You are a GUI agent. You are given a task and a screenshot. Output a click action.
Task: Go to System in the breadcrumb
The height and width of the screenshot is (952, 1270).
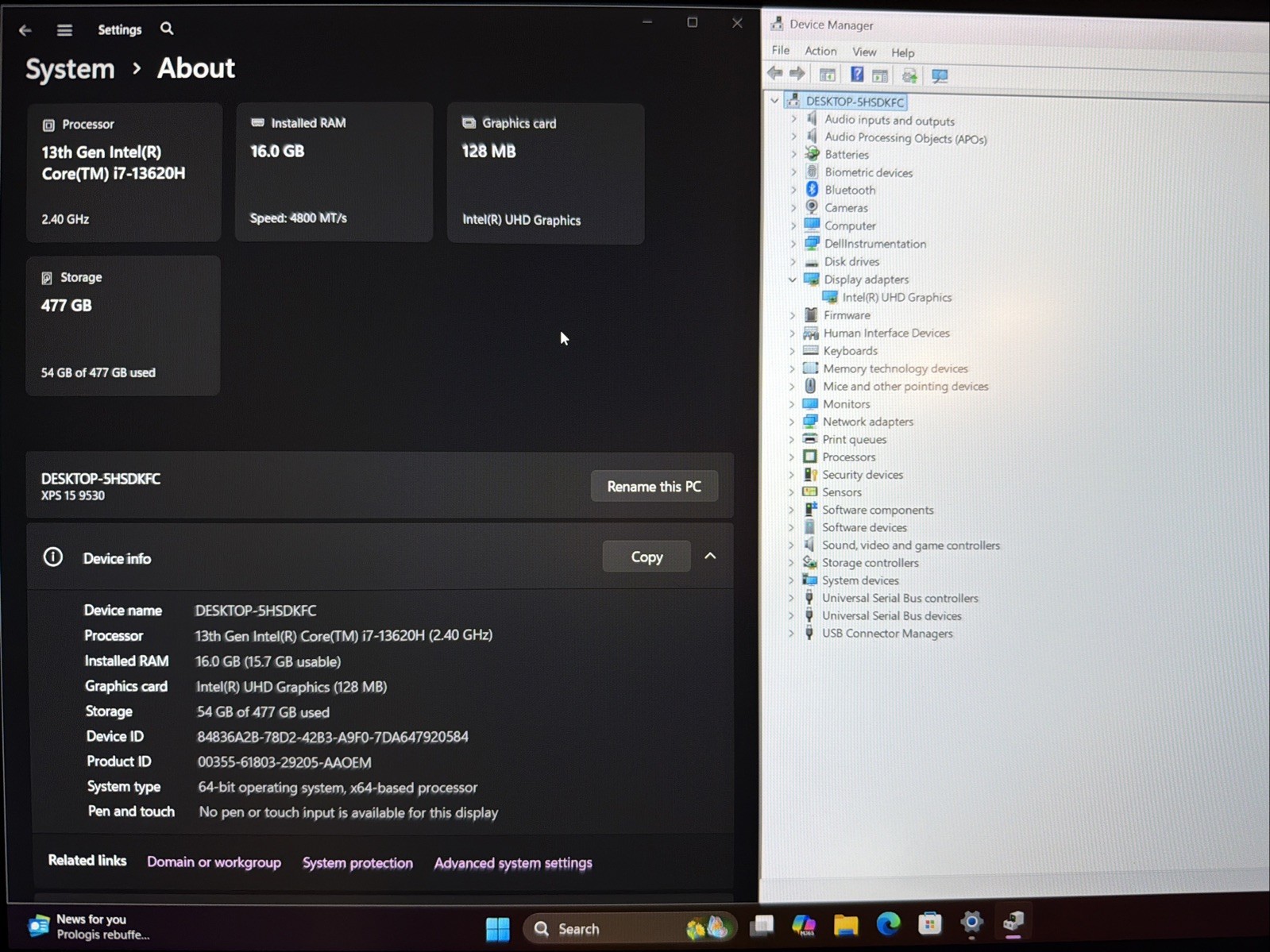[x=70, y=69]
